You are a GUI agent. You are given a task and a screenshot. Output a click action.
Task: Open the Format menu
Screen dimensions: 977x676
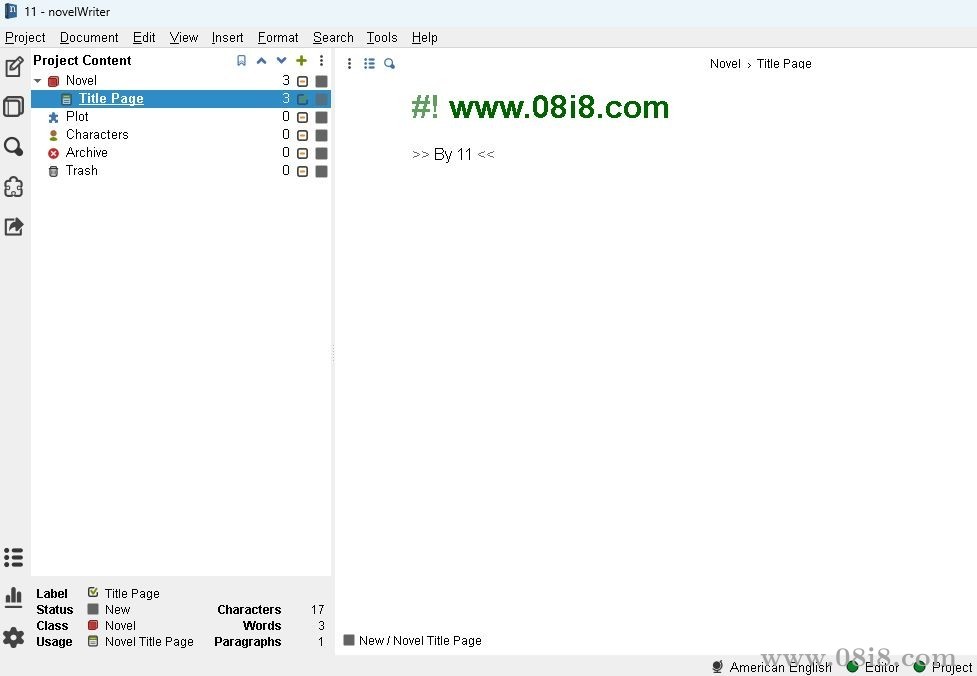click(x=278, y=37)
